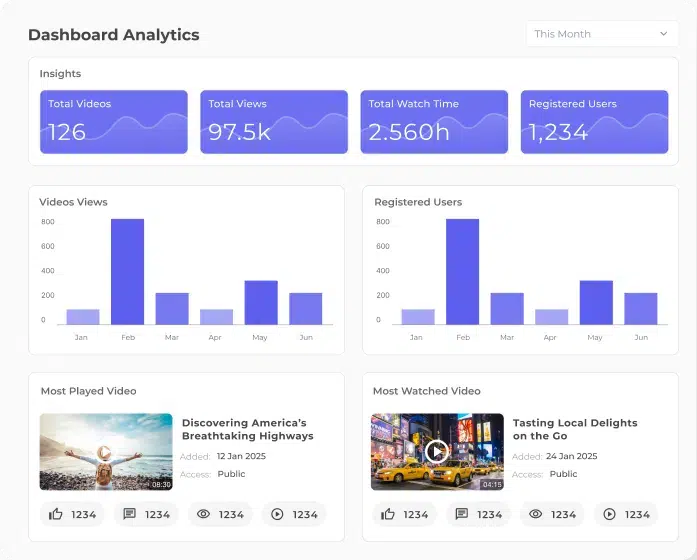Image resolution: width=697 pixels, height=560 pixels.
Task: Click the Feb bar in Videos Views chart
Action: (x=127, y=272)
